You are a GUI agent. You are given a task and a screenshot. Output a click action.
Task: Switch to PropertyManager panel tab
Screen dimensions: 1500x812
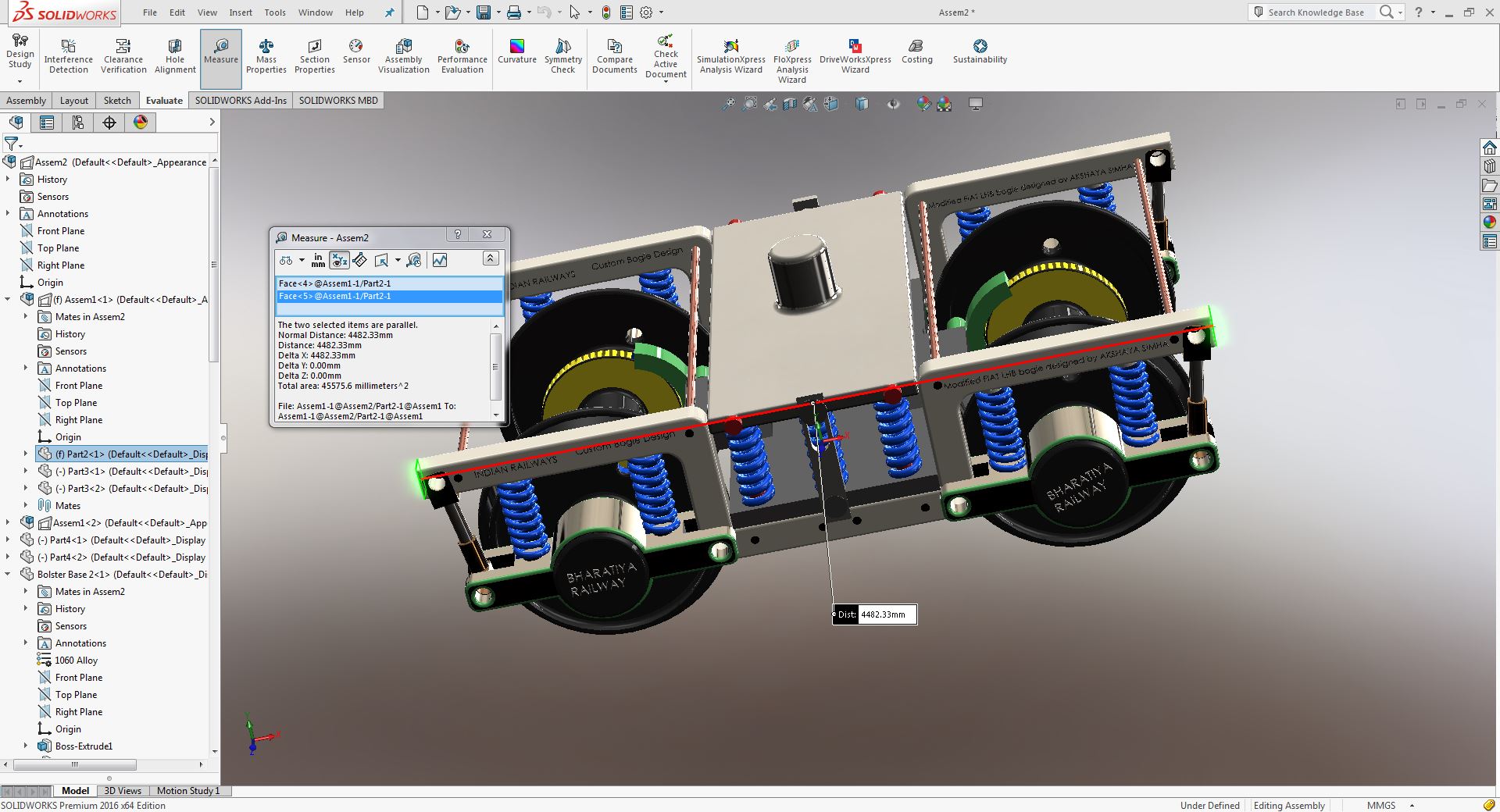pyautogui.click(x=47, y=123)
